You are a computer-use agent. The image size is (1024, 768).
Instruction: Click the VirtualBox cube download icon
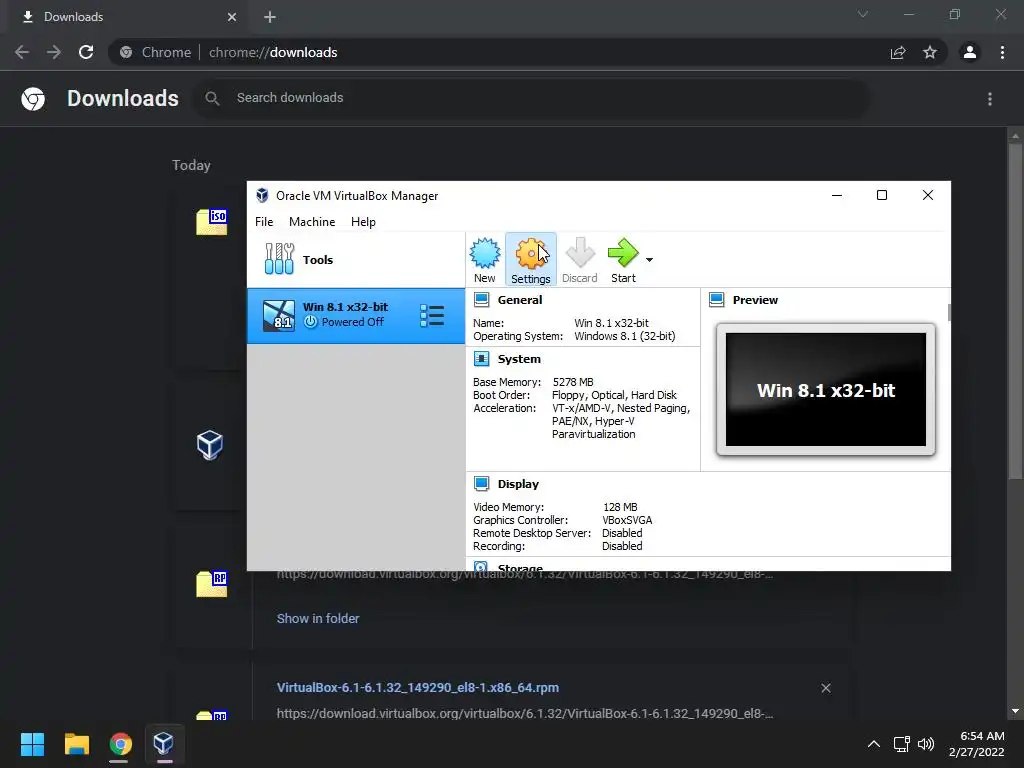point(210,445)
